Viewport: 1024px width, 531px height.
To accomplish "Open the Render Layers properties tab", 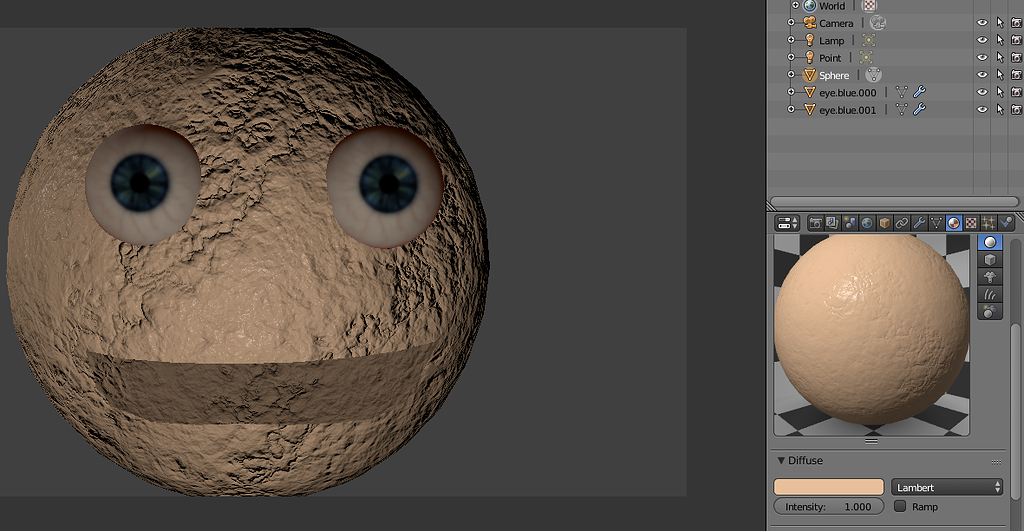I will (x=833, y=223).
